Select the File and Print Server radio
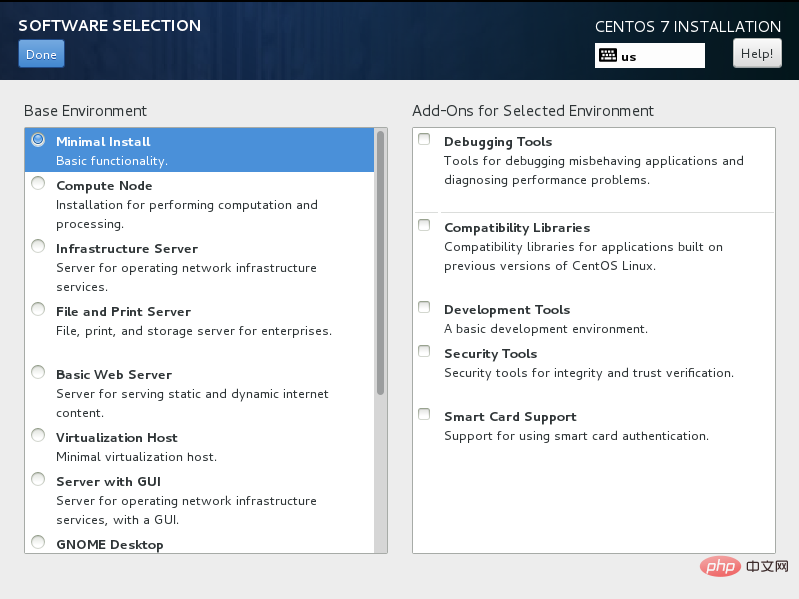The width and height of the screenshot is (799, 599). (x=38, y=309)
